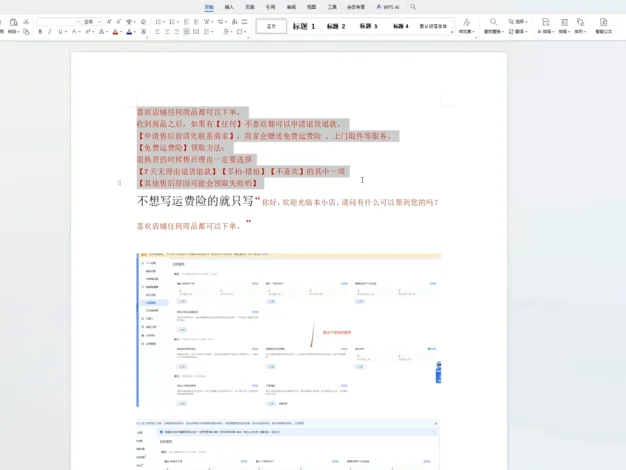
Task: Click the clear formatting eraser icon
Action: click(x=143, y=22)
